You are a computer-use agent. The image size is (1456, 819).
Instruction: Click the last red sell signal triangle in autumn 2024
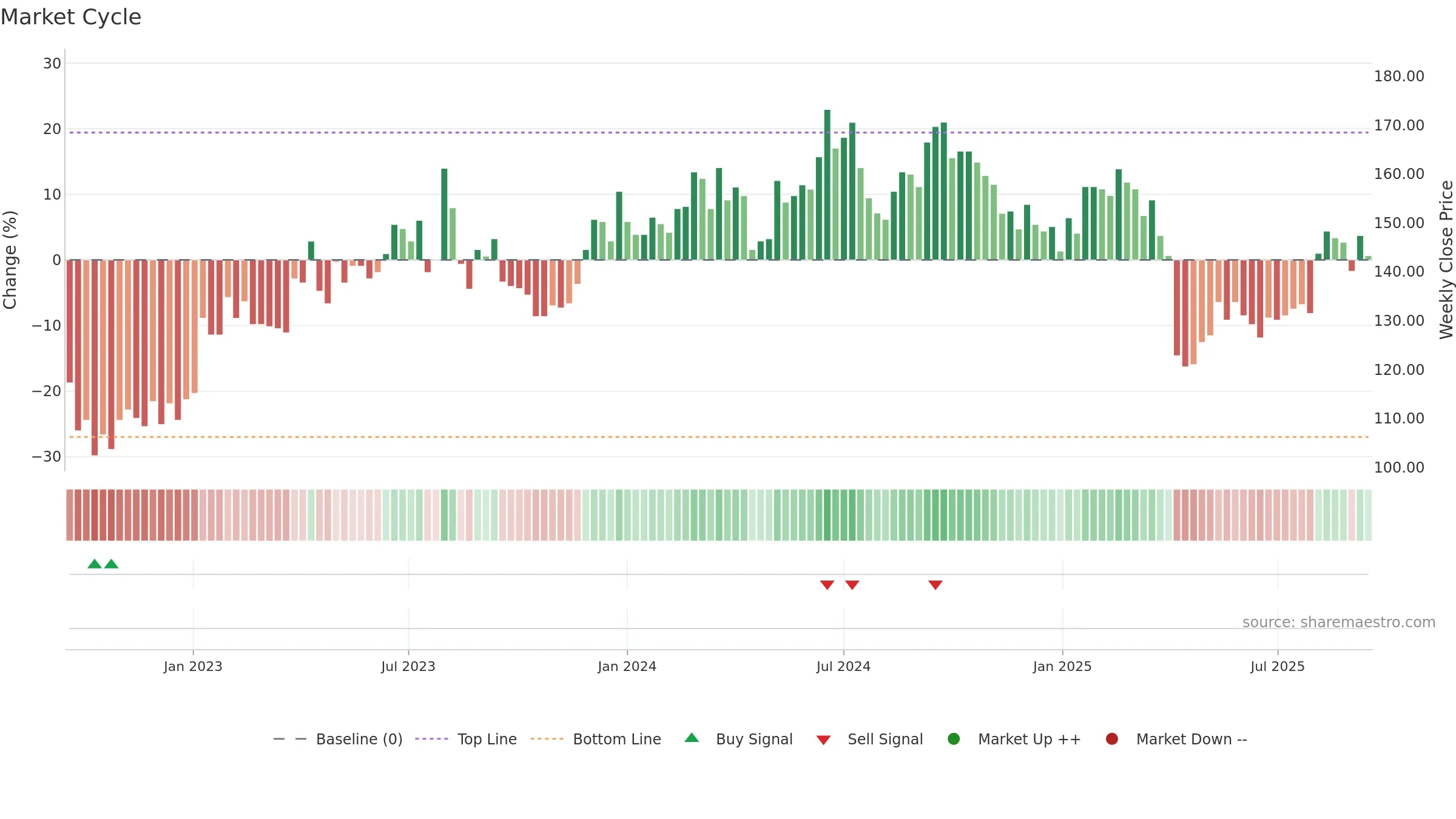coord(935,585)
